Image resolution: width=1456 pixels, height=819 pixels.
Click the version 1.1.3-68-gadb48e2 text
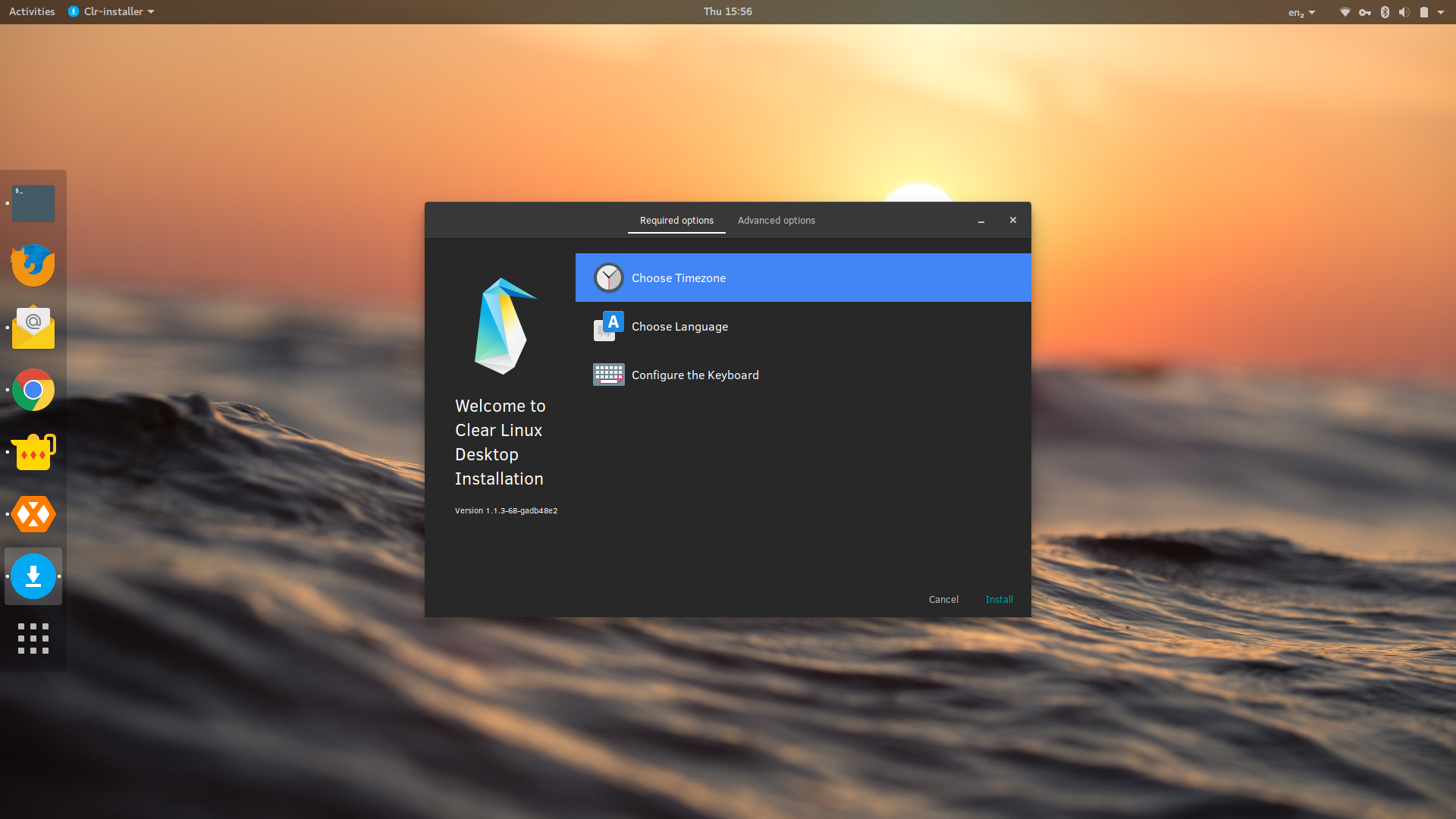point(506,510)
